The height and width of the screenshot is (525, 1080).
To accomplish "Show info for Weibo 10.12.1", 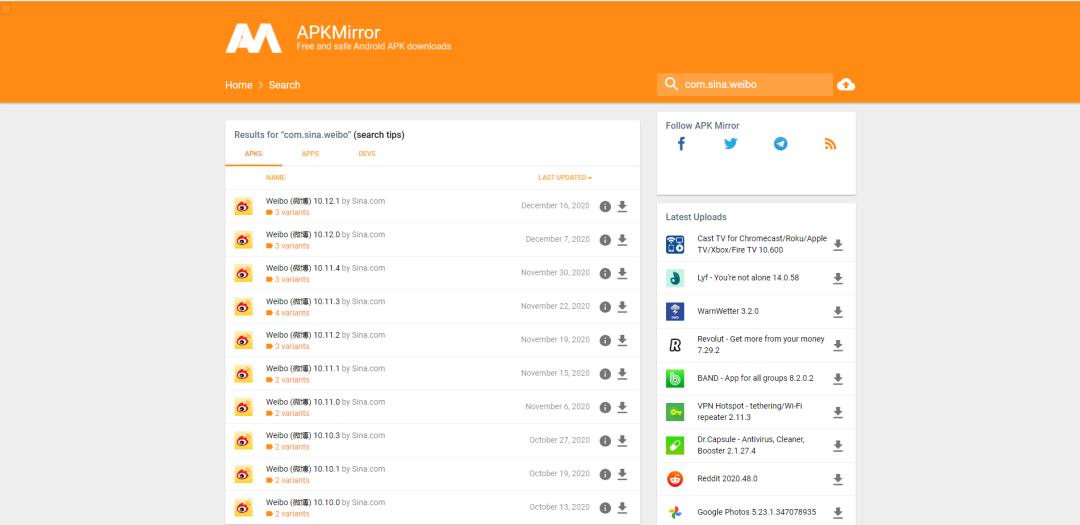I will [x=605, y=207].
